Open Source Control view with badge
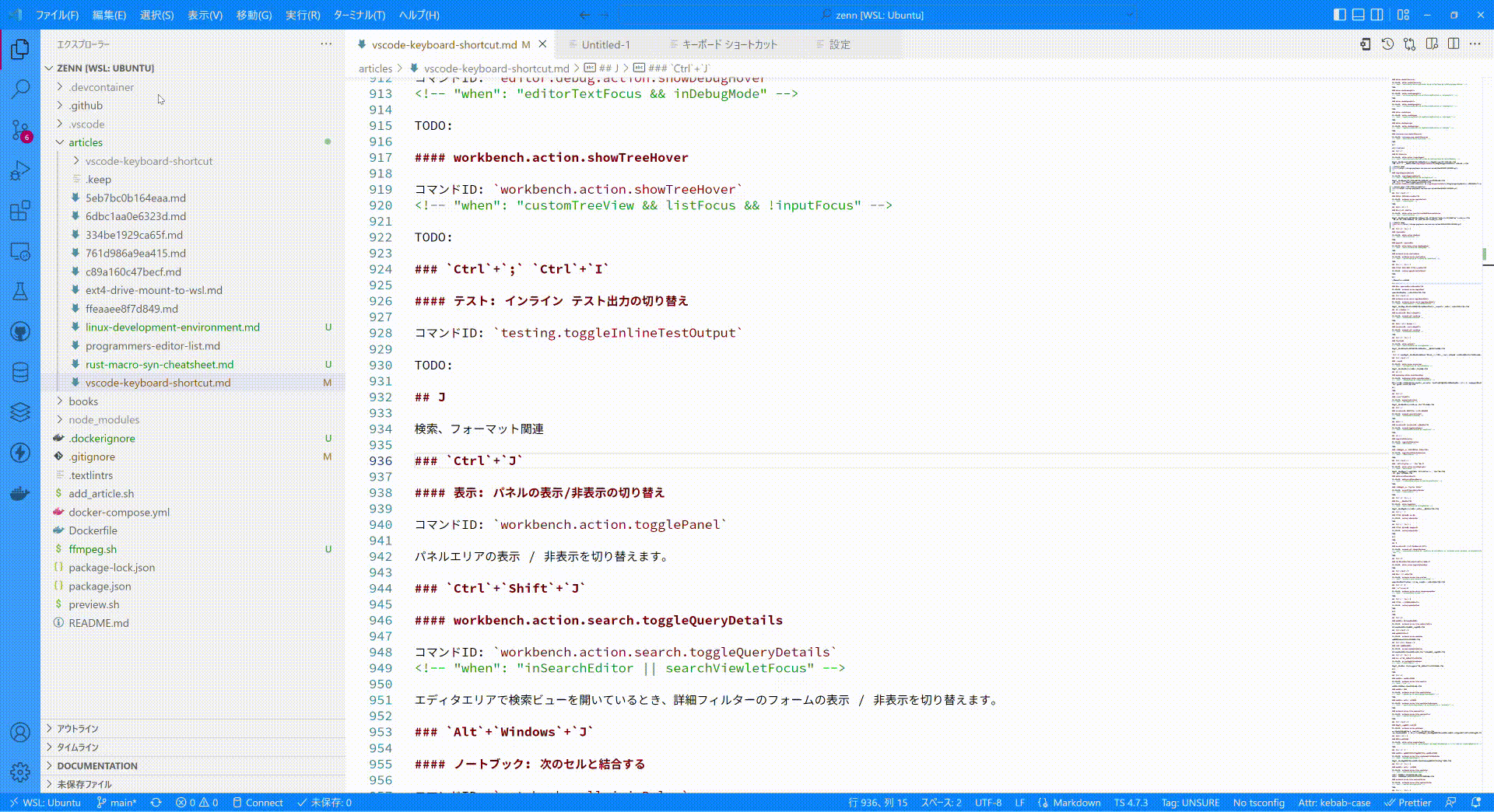1494x812 pixels. 20,130
